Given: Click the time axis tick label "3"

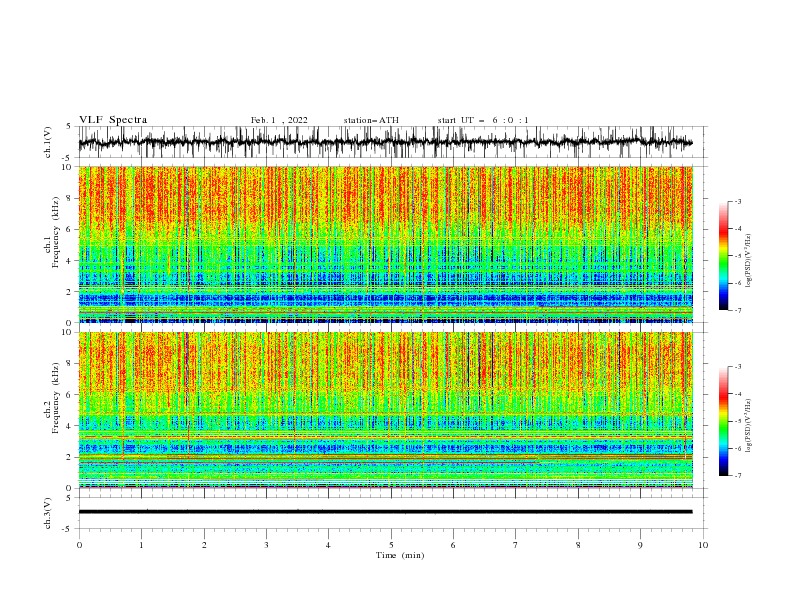Looking at the screenshot, I should pyautogui.click(x=266, y=545).
